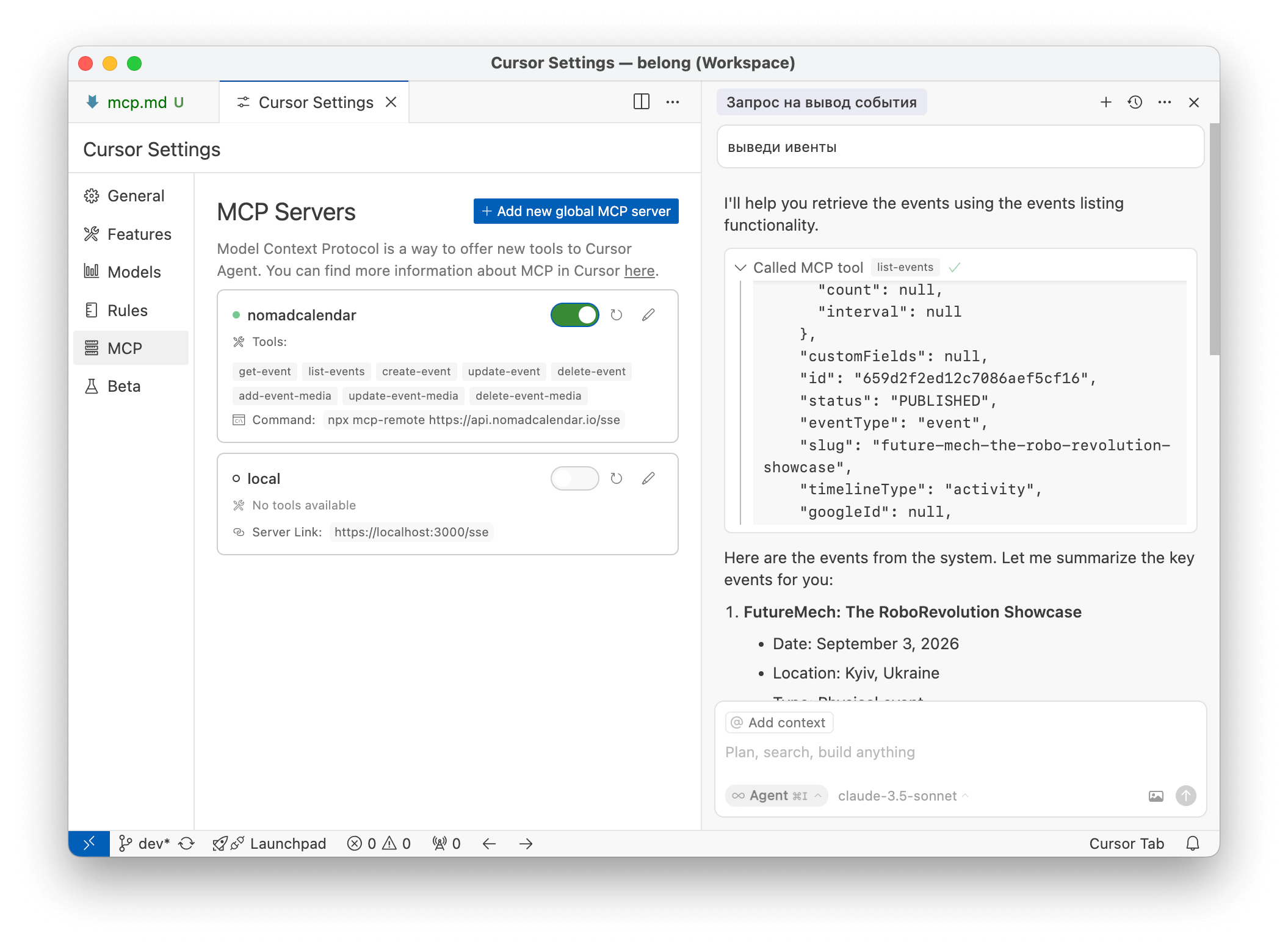Select the MCP settings section
This screenshot has width=1288, height=947.
(x=131, y=348)
